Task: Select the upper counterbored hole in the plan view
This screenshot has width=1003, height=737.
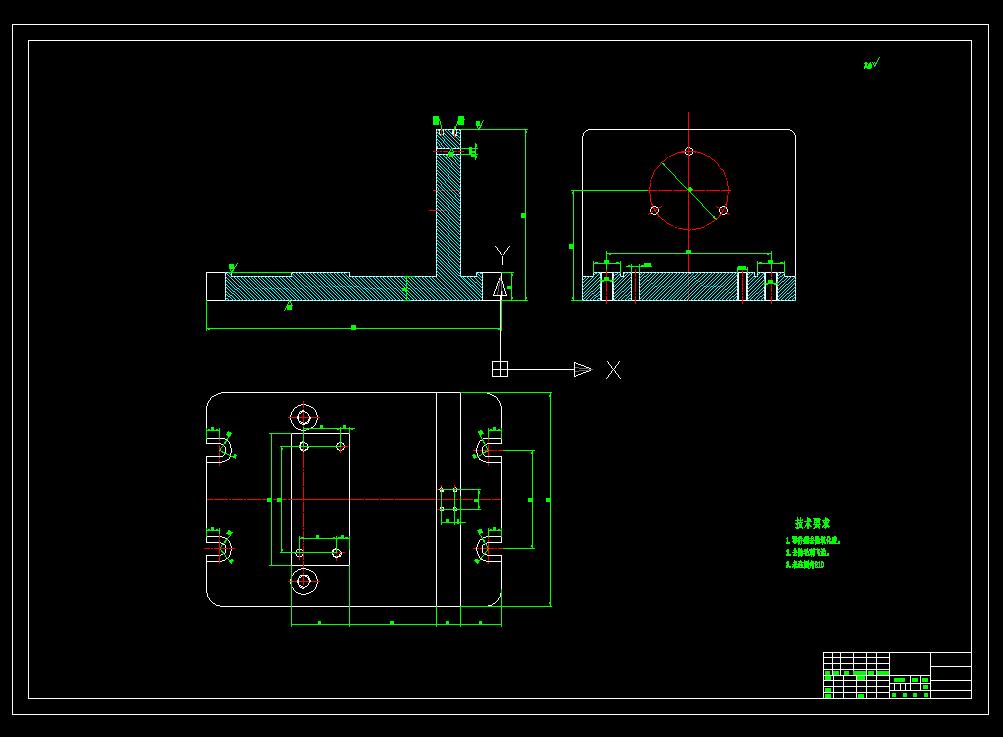Action: coord(304,418)
